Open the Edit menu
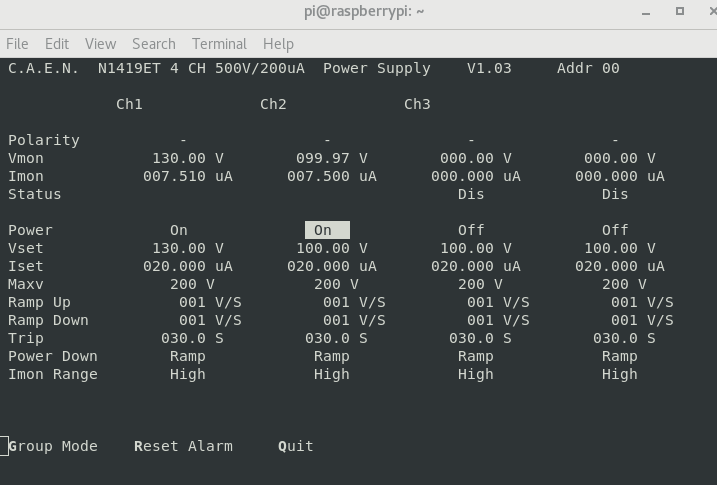Image resolution: width=717 pixels, height=485 pixels. (x=57, y=44)
